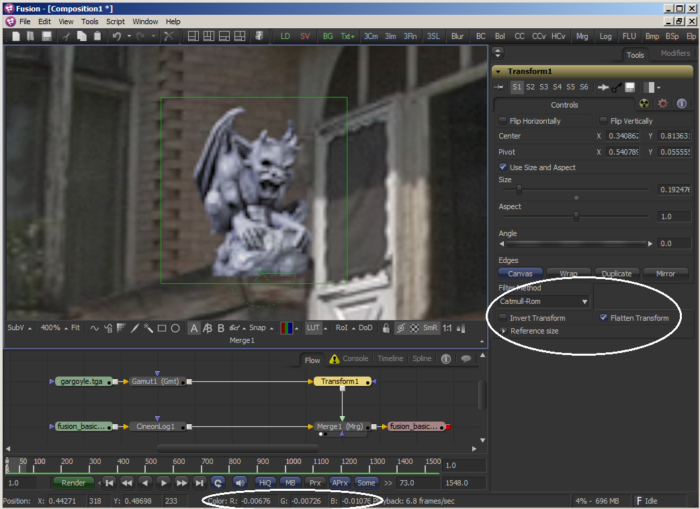Viewport: 700px width, 509px height.
Task: Click the info icon in Transform controls
Action: [x=682, y=104]
